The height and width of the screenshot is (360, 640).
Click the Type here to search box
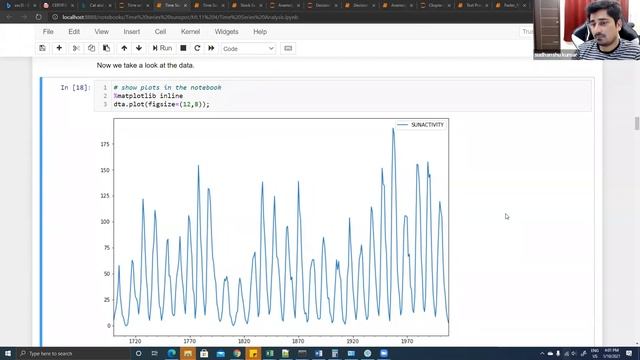click(73, 353)
